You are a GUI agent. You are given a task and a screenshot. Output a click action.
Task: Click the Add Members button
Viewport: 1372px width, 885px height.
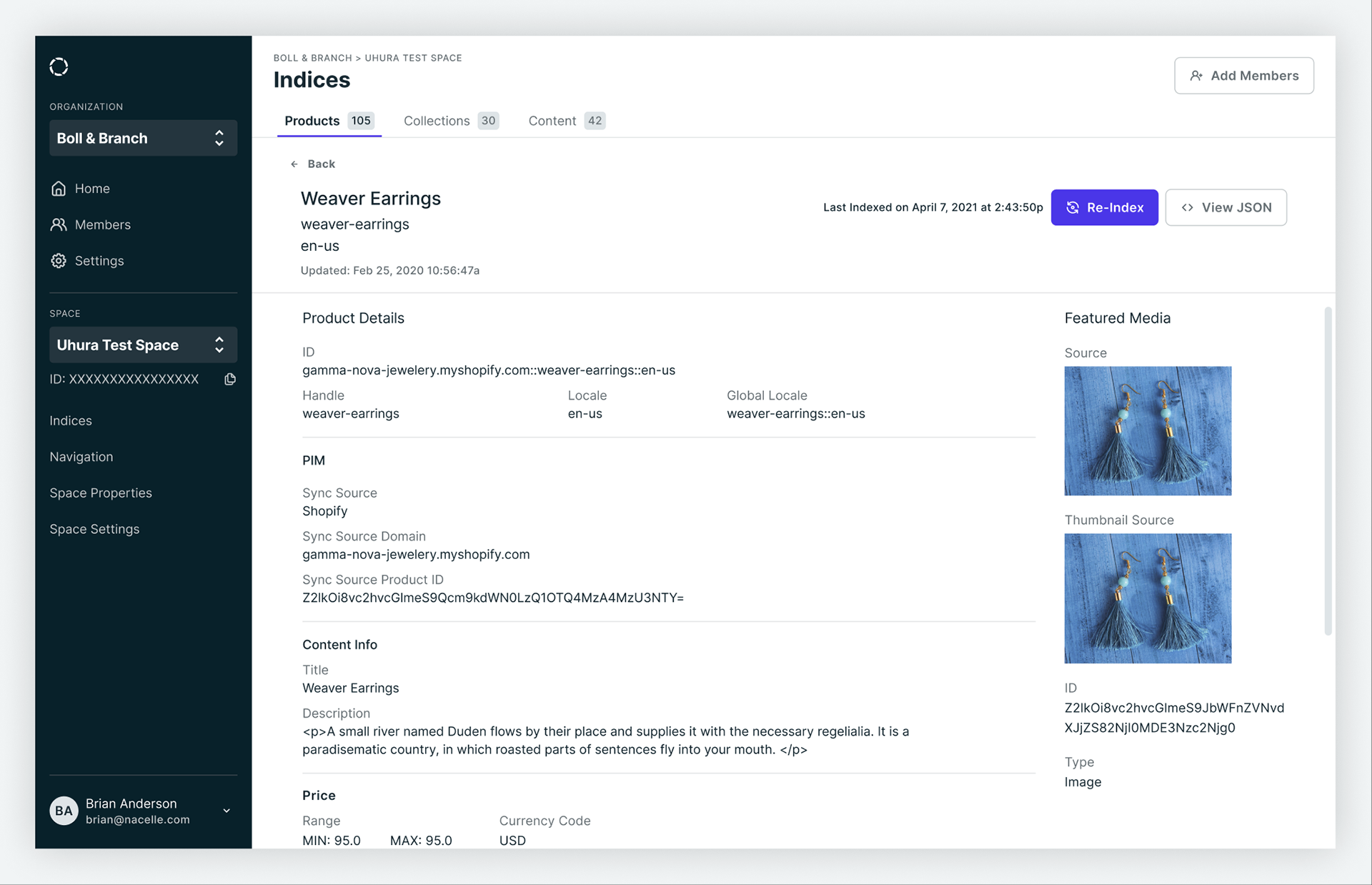[1243, 76]
